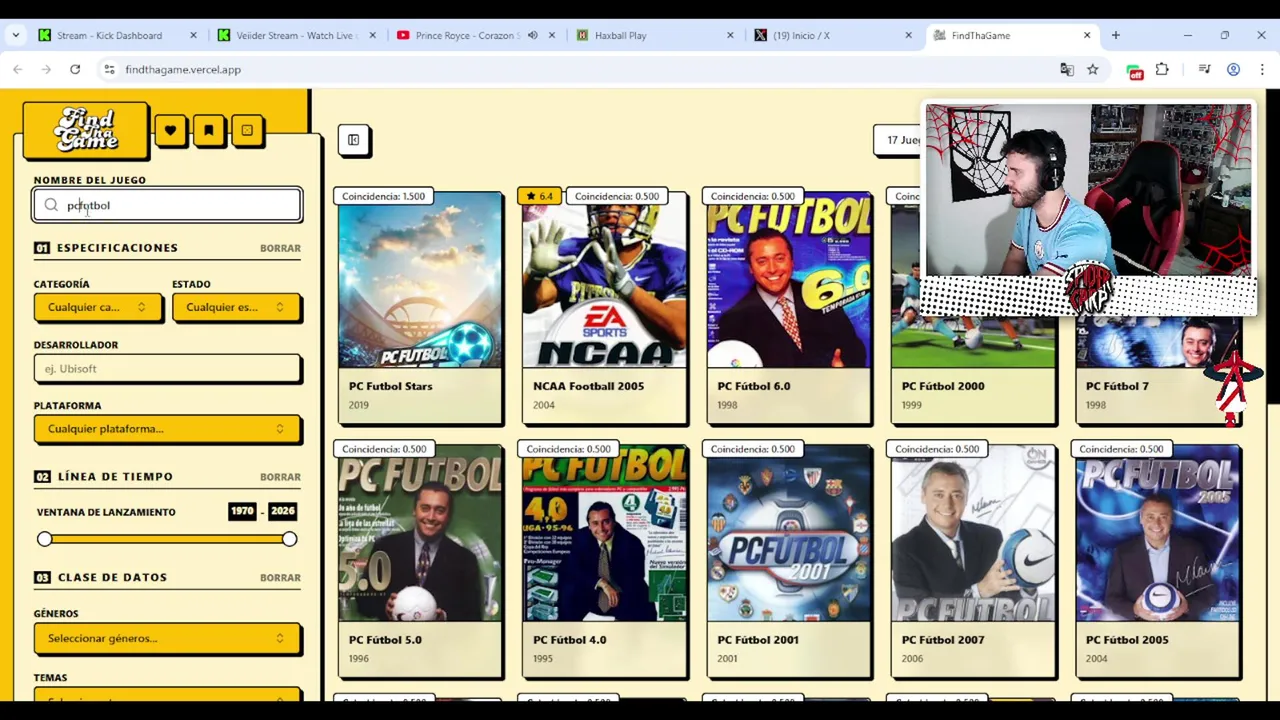Click the 2026 end year box

point(283,511)
